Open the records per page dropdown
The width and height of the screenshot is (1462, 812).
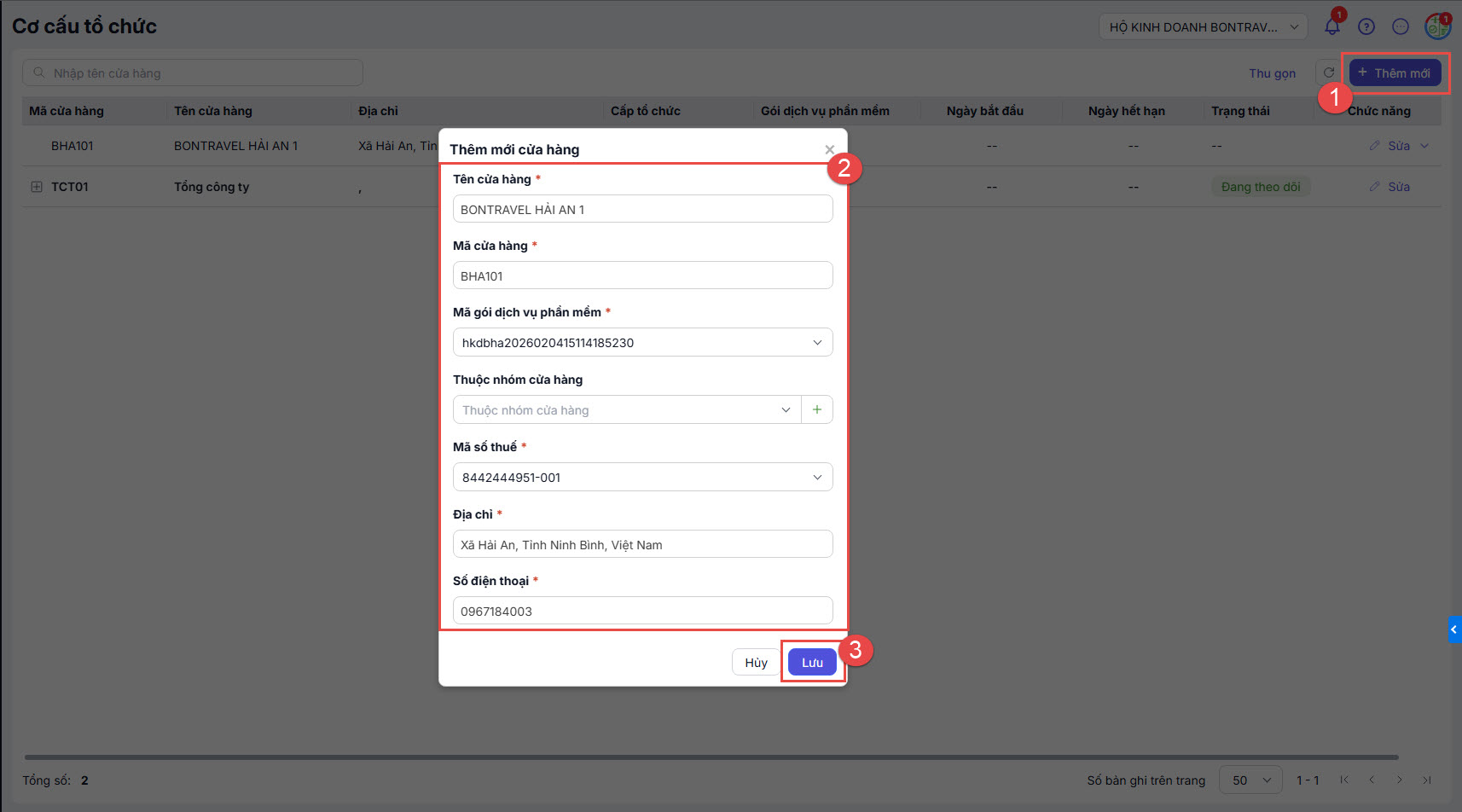(1250, 780)
